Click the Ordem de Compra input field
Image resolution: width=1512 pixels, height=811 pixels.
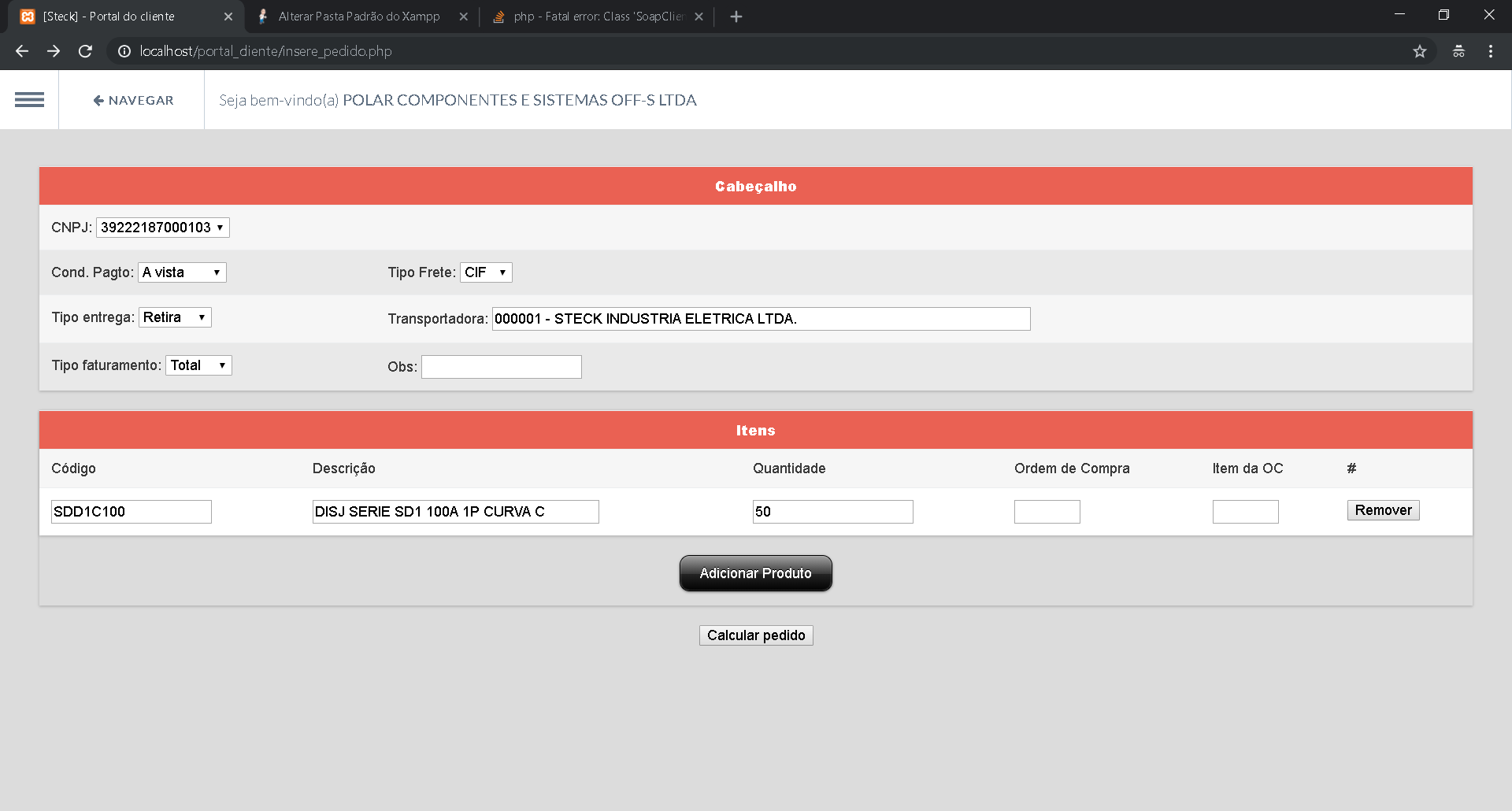point(1047,512)
